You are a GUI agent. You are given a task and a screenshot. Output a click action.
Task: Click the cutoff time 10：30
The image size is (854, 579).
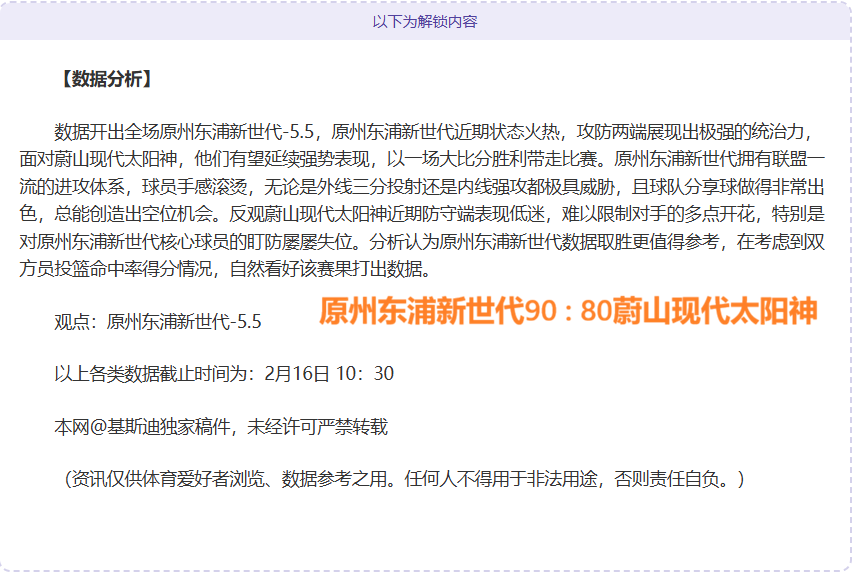367,374
